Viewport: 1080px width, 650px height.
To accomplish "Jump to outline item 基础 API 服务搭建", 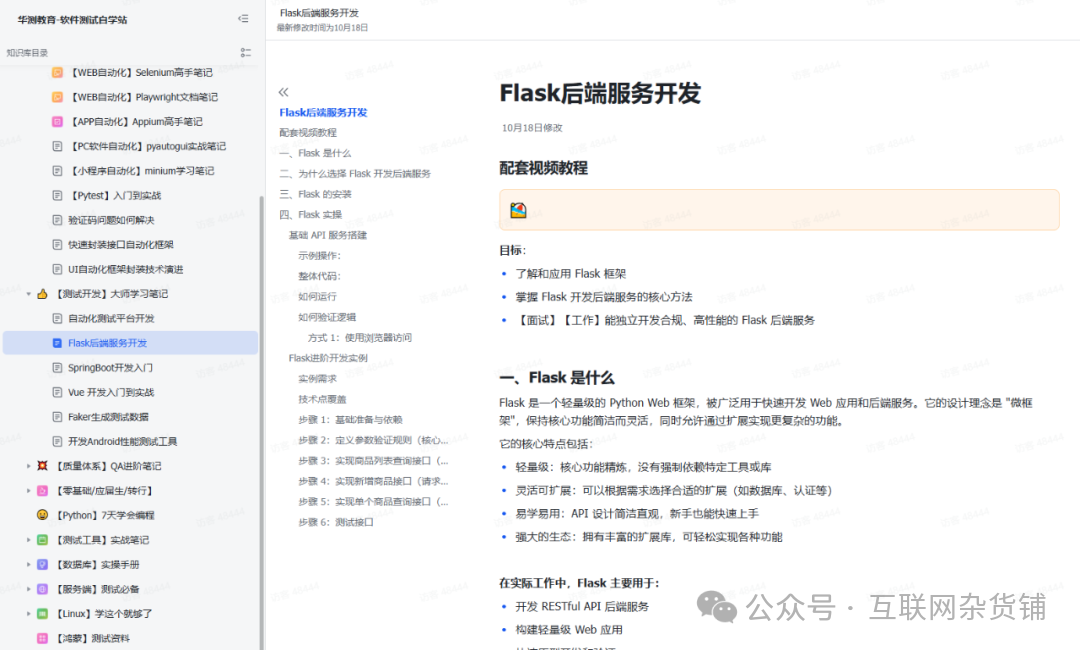I will (328, 235).
